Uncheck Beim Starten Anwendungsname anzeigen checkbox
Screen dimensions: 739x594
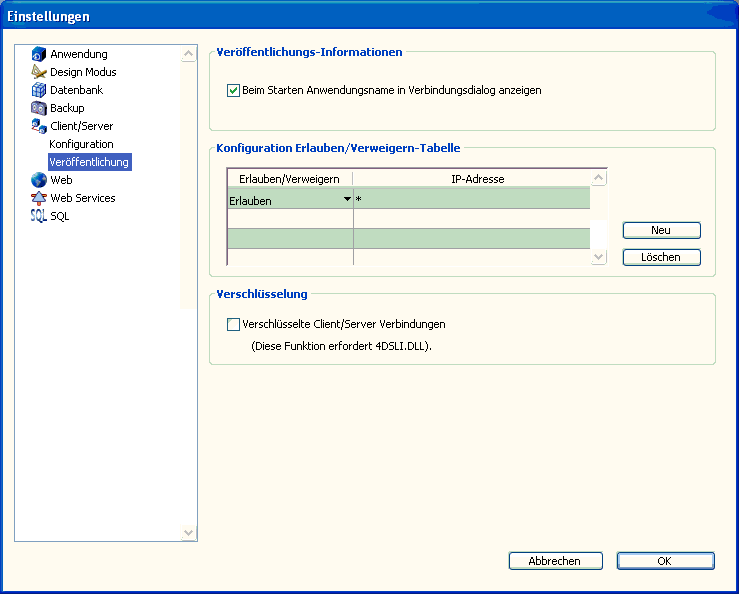tap(234, 90)
